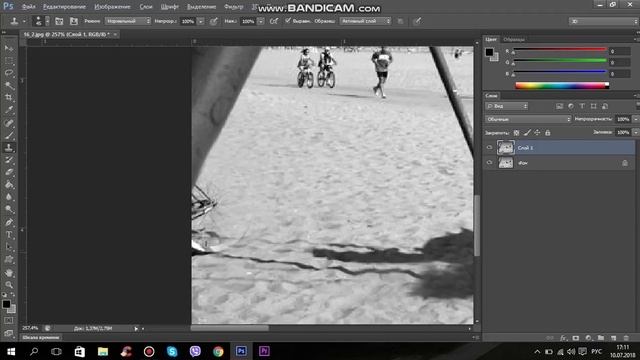Open the Изображение menu

tap(112, 7)
